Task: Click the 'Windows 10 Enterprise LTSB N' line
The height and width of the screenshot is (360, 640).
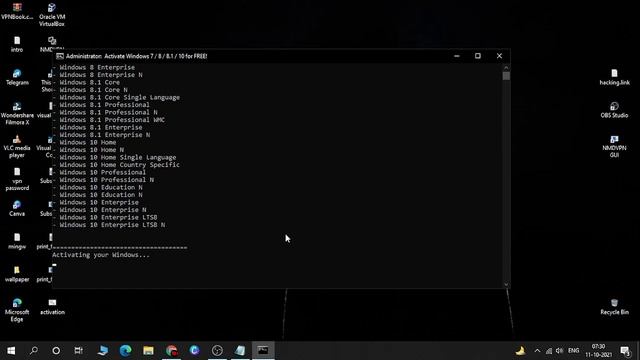Action: [x=112, y=225]
